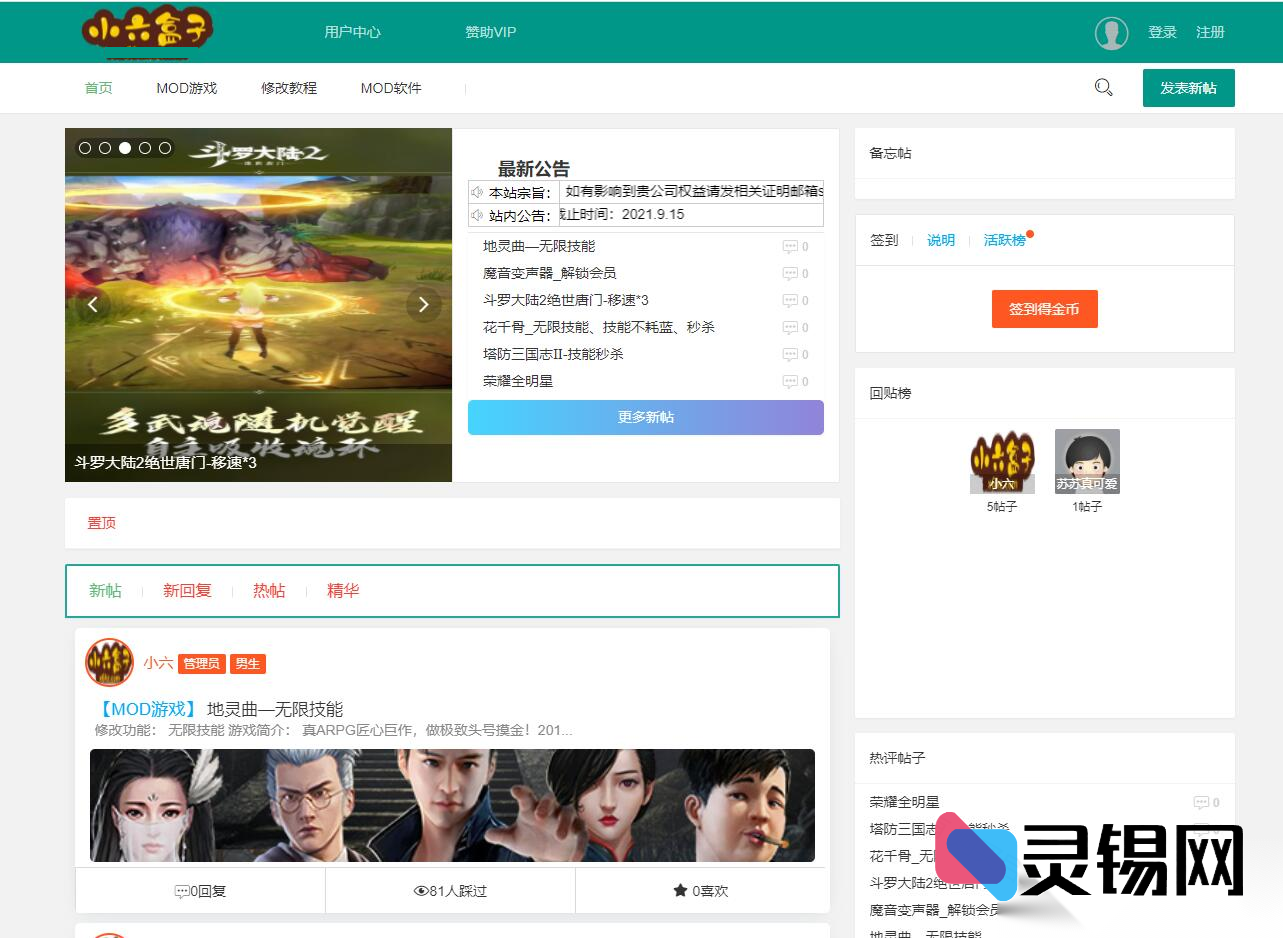The width and height of the screenshot is (1283, 938).
Task: Click the 小六盒子 site logo
Action: tap(146, 31)
